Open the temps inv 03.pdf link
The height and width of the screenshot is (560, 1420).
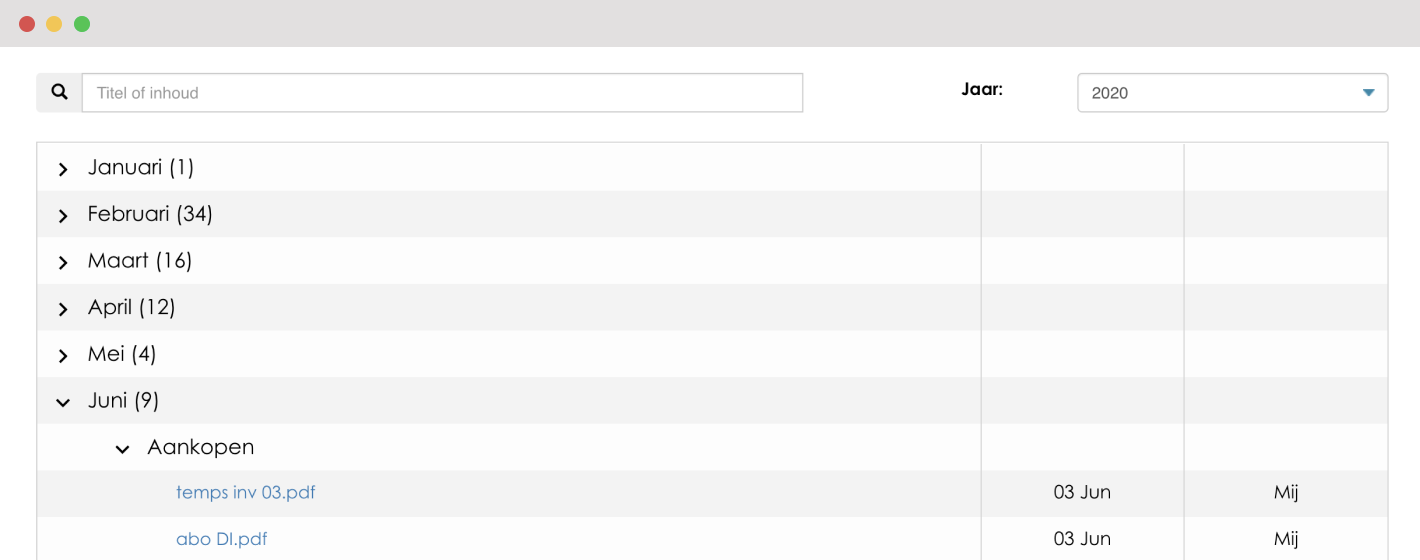pyautogui.click(x=246, y=492)
